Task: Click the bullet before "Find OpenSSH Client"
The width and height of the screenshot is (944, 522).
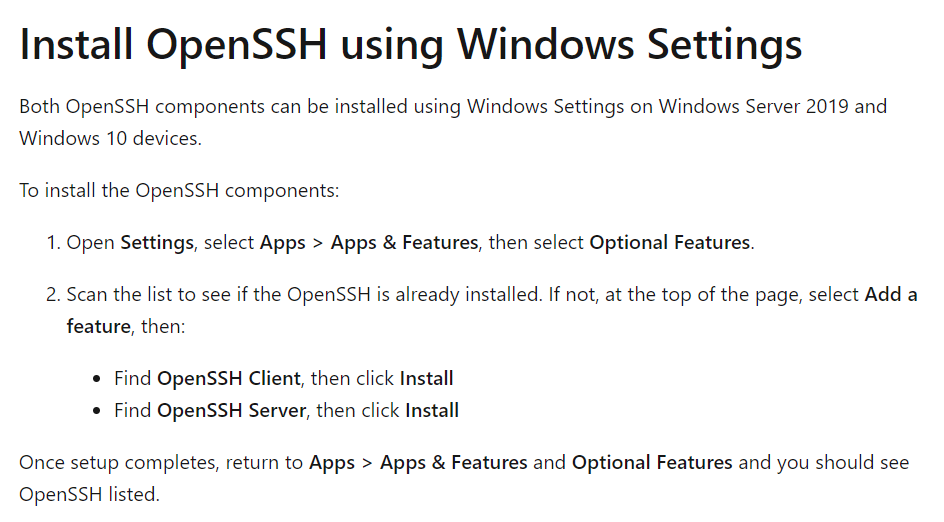Action: coord(97,380)
